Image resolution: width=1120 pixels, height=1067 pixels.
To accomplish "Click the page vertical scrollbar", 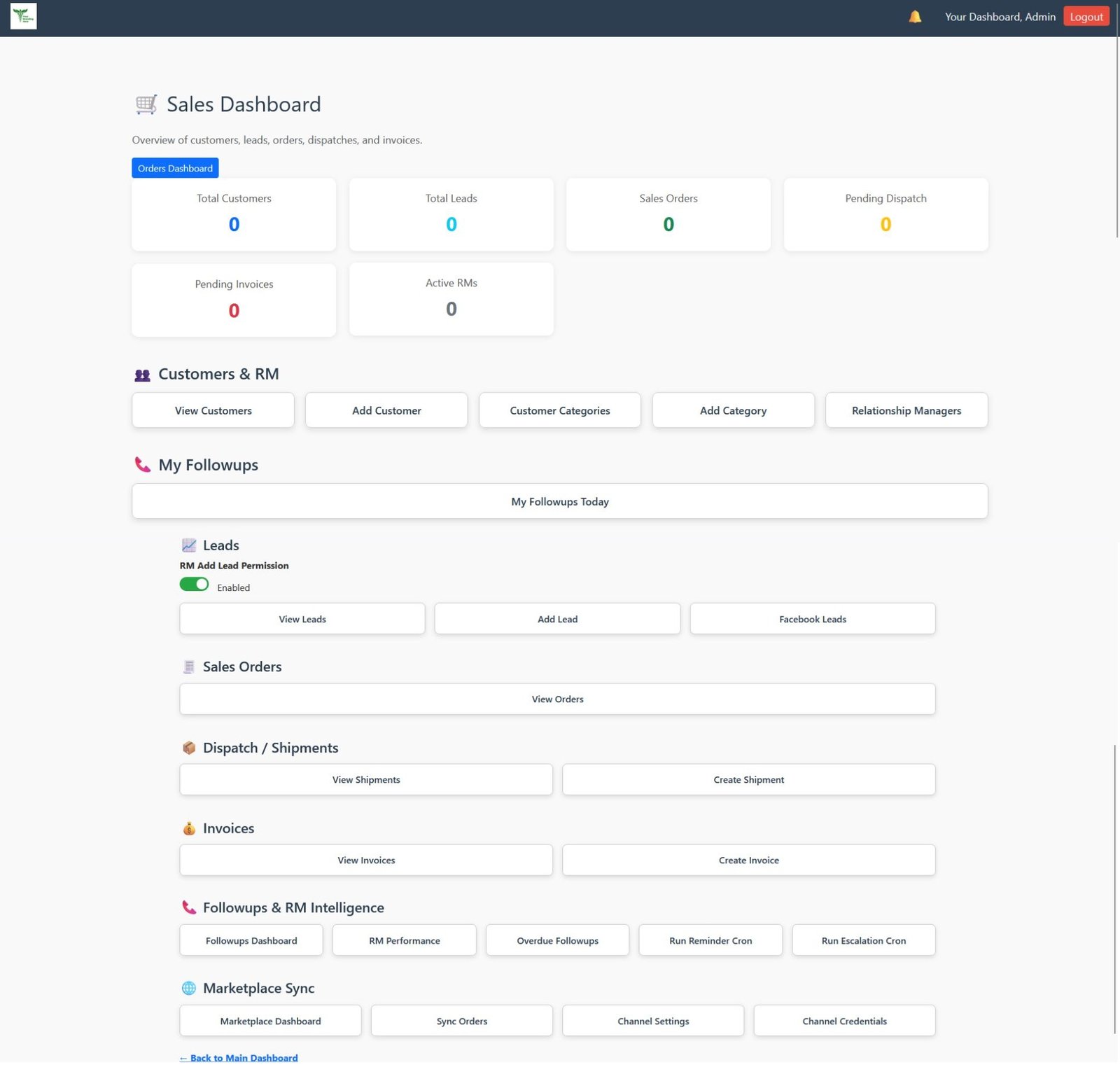I will pos(1116,140).
